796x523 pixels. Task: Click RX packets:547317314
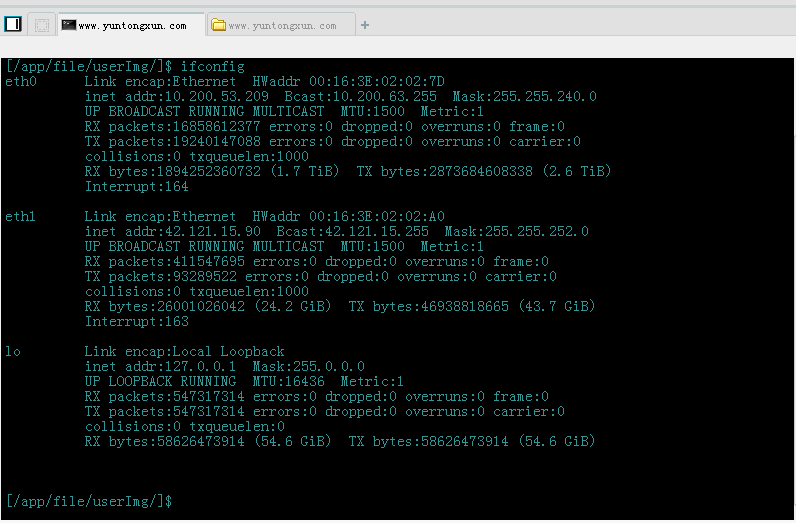164,397
